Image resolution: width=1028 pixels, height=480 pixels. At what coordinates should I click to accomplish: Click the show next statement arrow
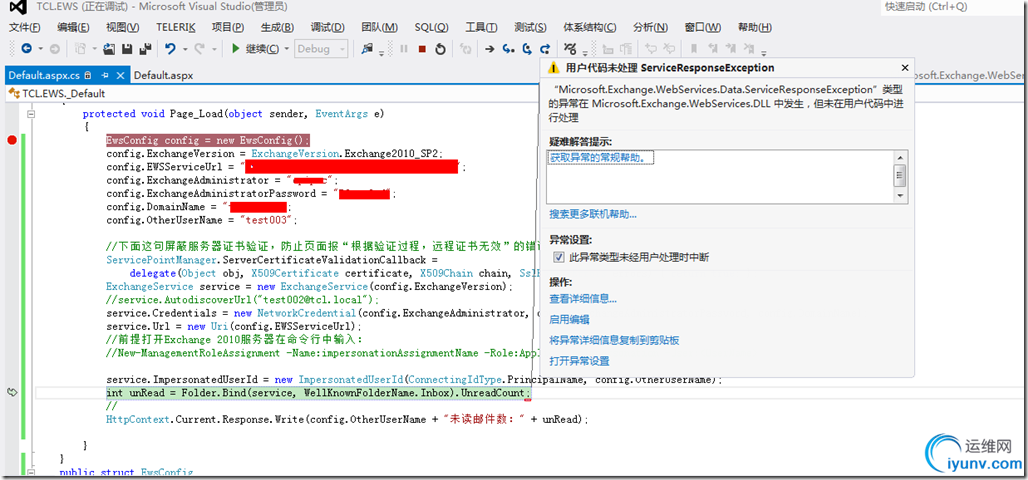[x=489, y=49]
